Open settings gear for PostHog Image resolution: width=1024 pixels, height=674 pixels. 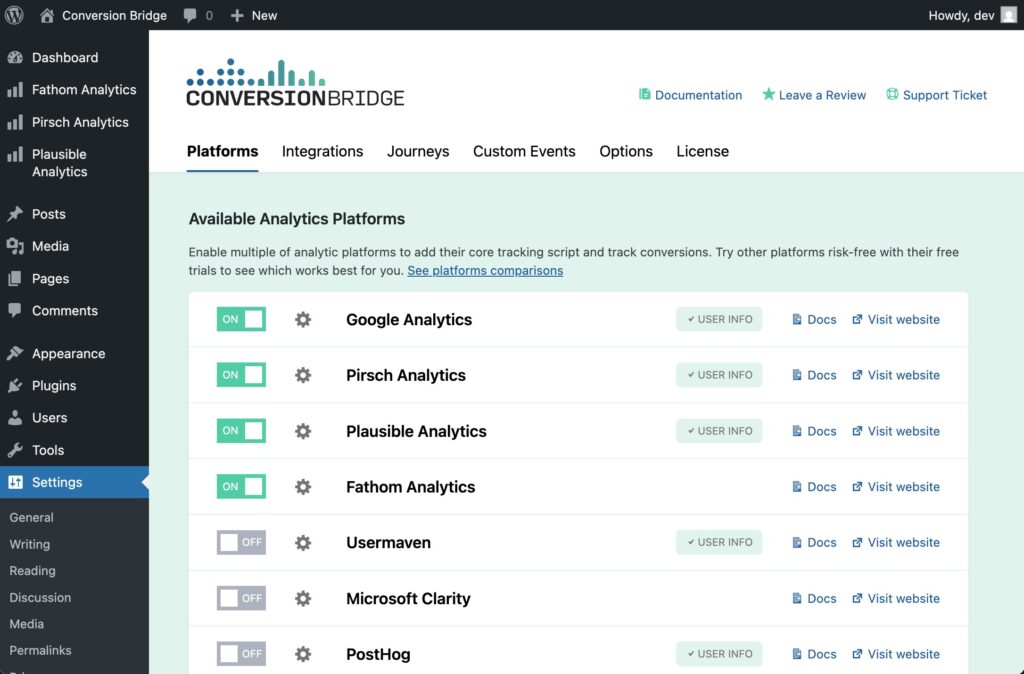[x=302, y=654]
